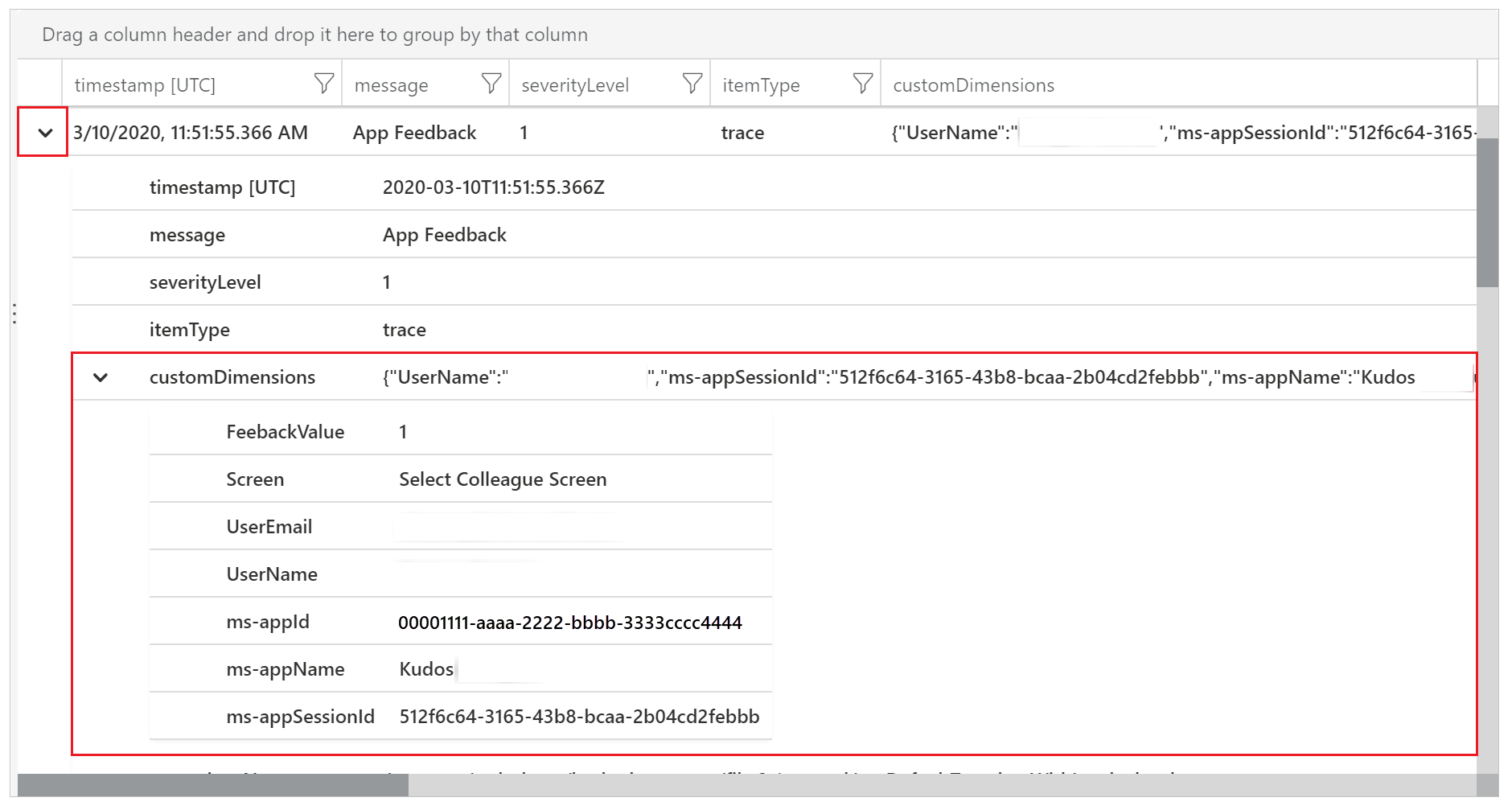
Task: Click the group-by column drop area
Action: [x=314, y=35]
